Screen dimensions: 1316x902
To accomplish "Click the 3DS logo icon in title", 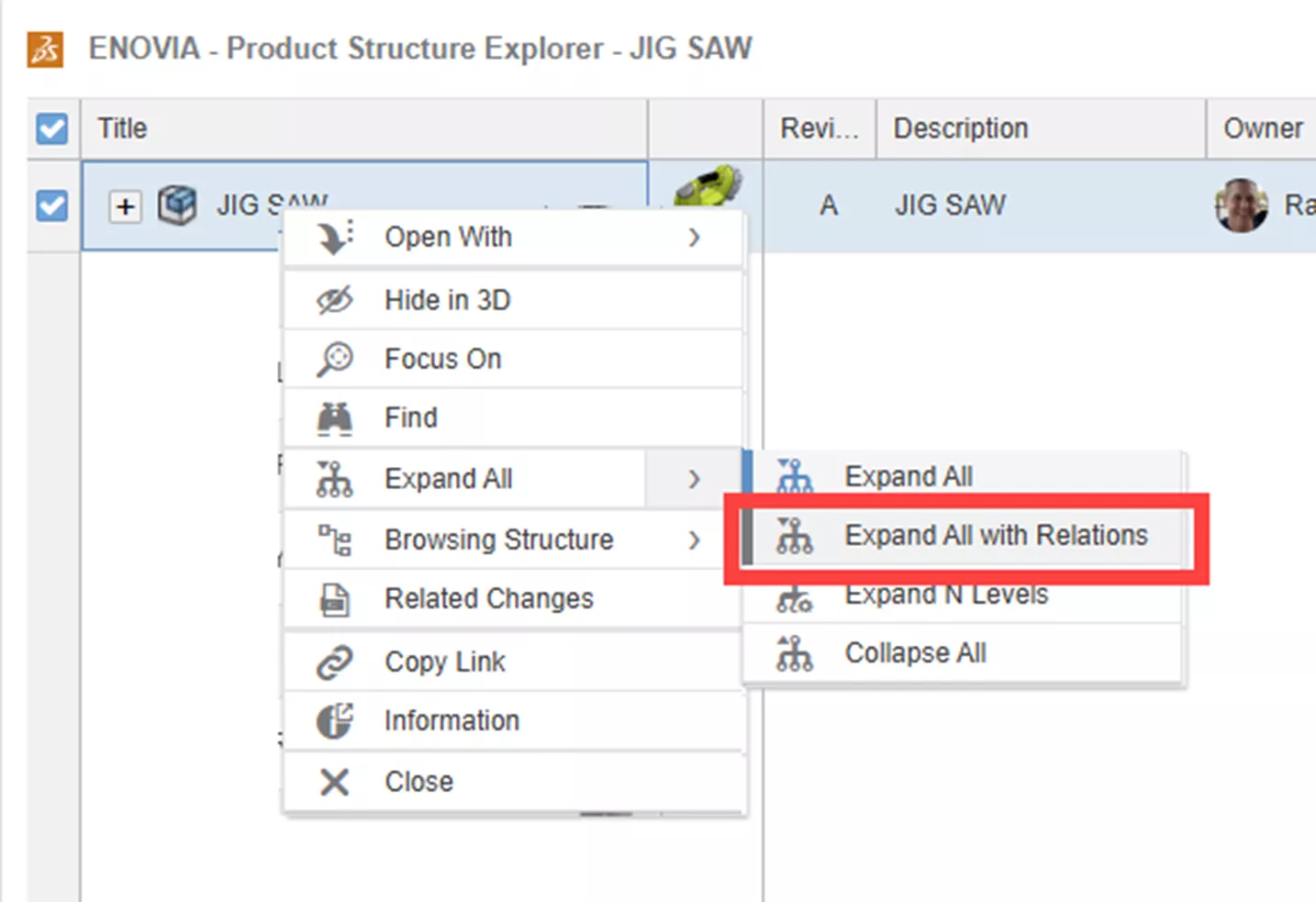I will pyautogui.click(x=45, y=50).
